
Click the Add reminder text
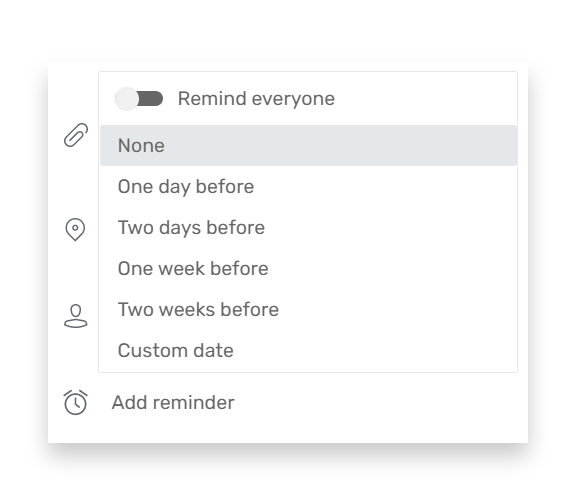[173, 403]
